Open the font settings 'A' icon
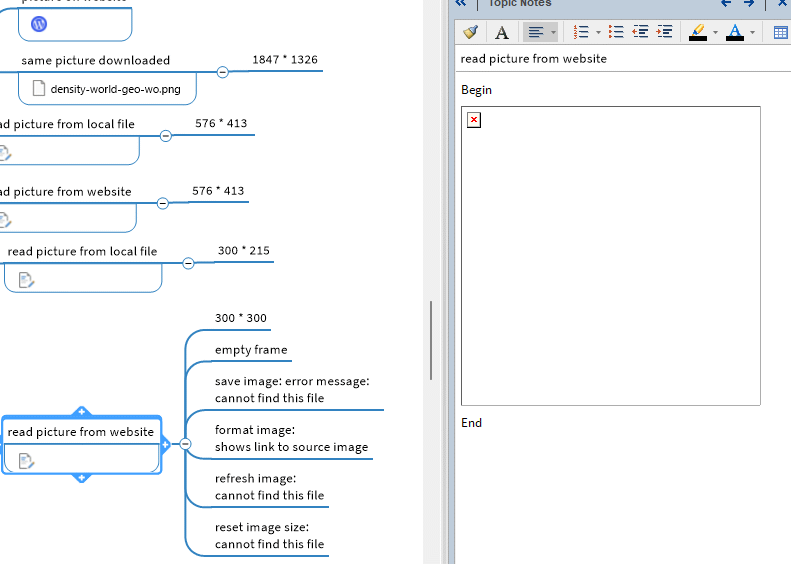This screenshot has height=564, width=791. 502,32
